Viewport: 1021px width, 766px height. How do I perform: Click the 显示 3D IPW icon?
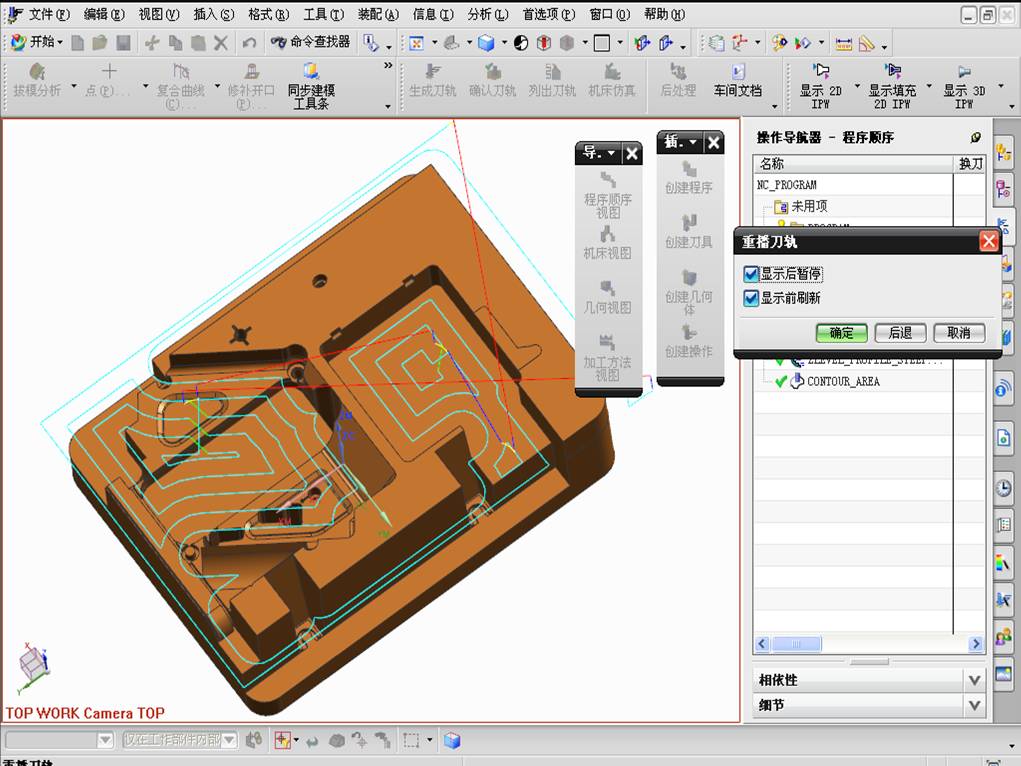coord(964,71)
